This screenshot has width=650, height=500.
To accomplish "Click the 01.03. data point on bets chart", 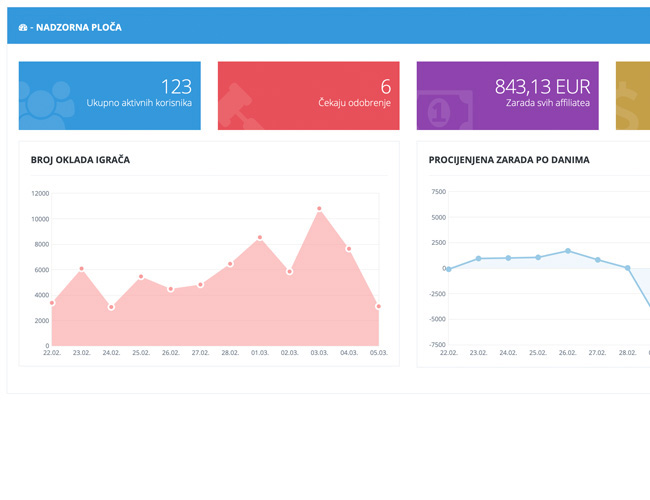I will point(260,238).
